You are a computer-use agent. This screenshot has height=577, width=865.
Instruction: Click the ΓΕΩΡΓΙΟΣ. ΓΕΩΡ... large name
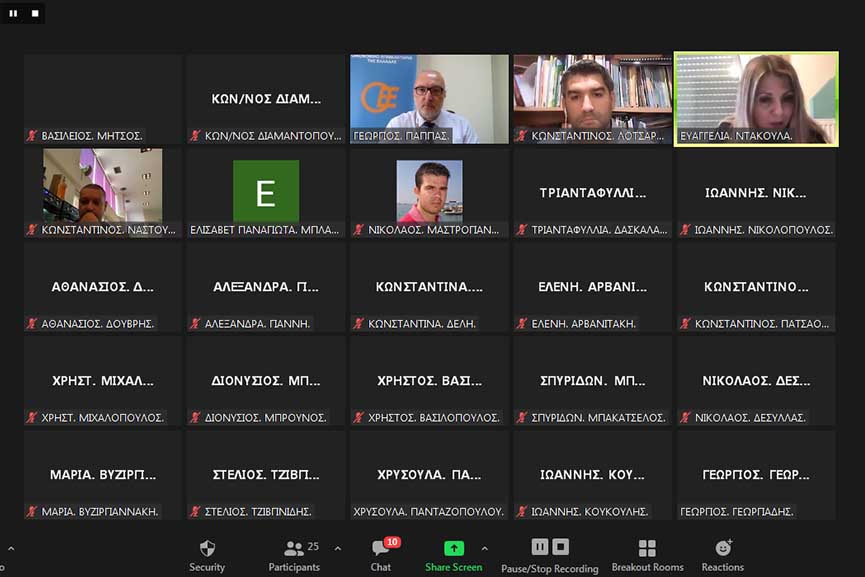[756, 475]
